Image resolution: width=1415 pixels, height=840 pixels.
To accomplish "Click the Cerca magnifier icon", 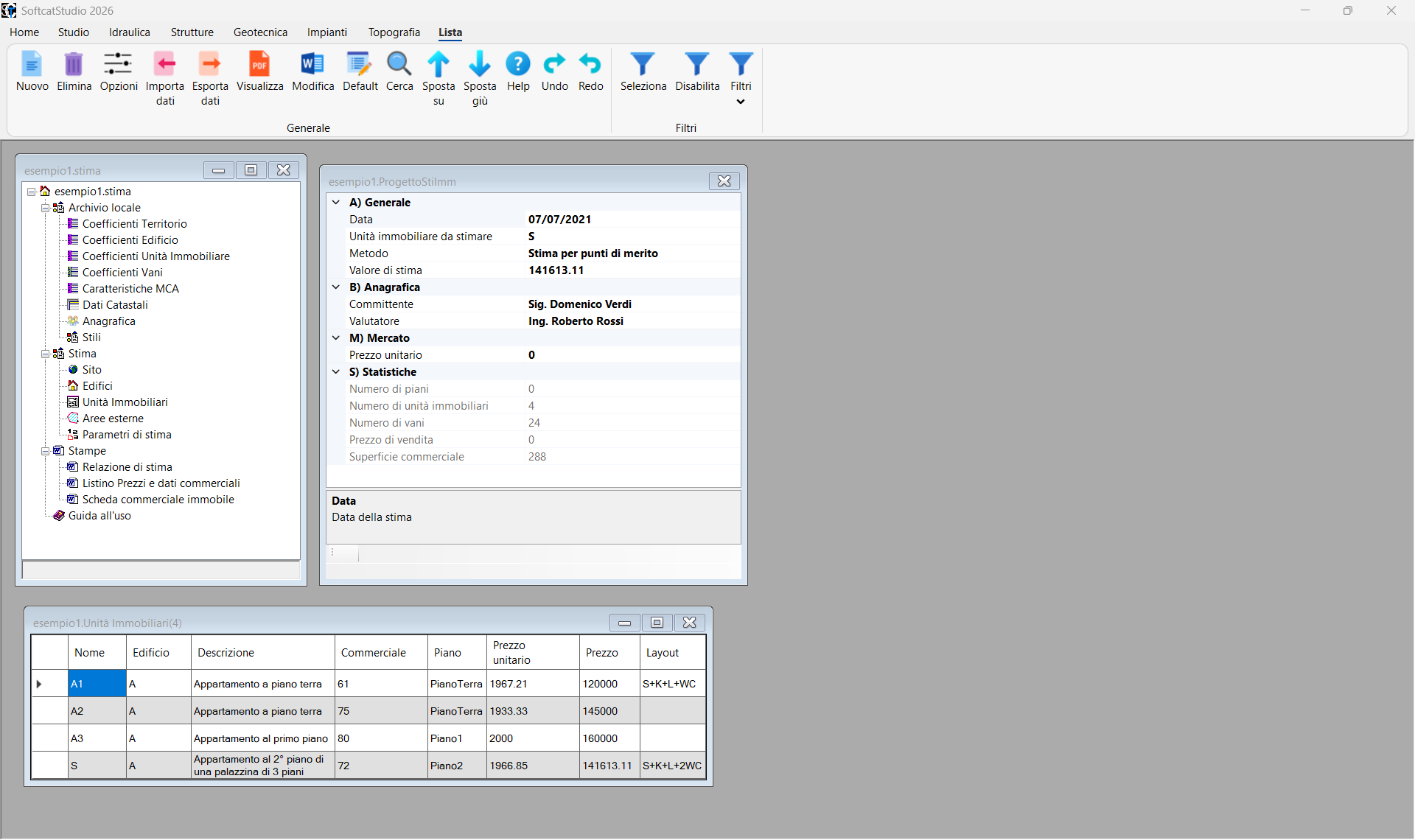I will click(399, 64).
